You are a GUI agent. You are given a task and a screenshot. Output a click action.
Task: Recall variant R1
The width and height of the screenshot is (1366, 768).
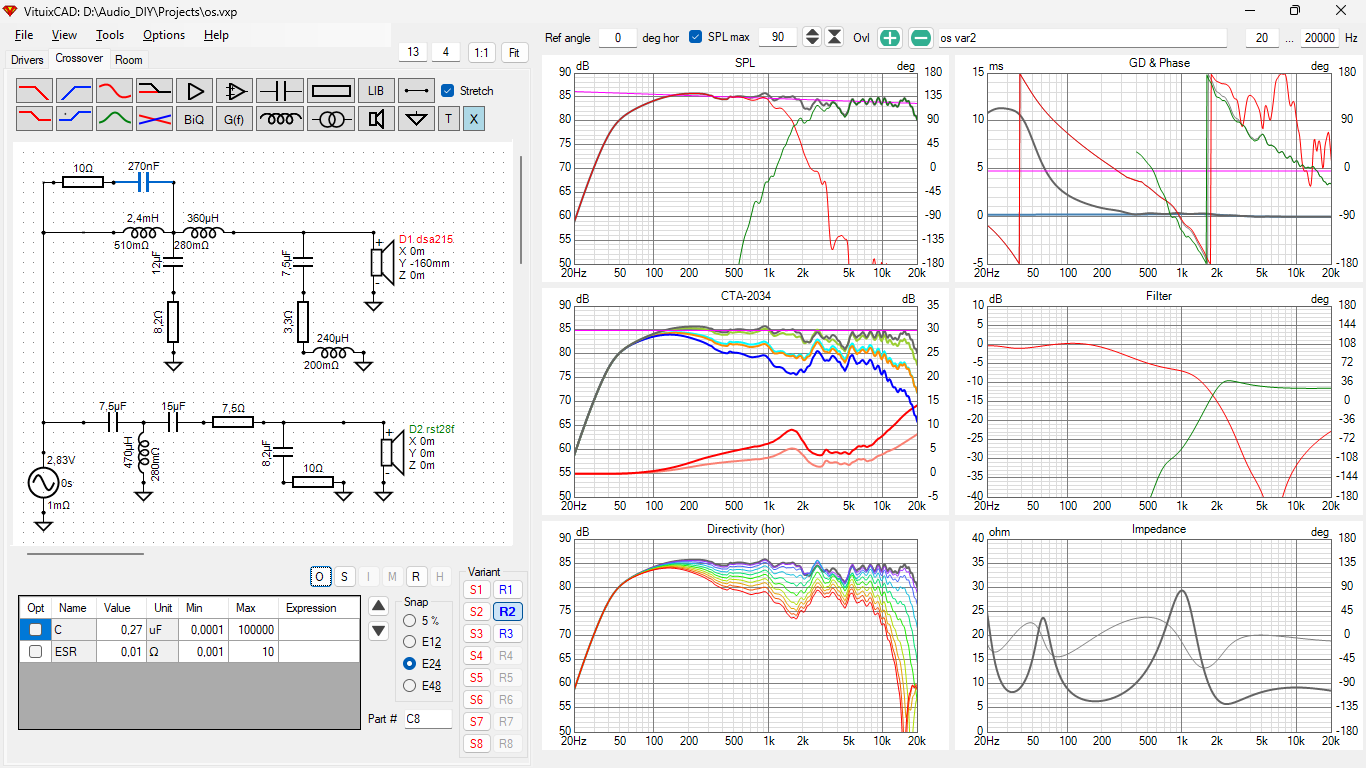coord(506,590)
